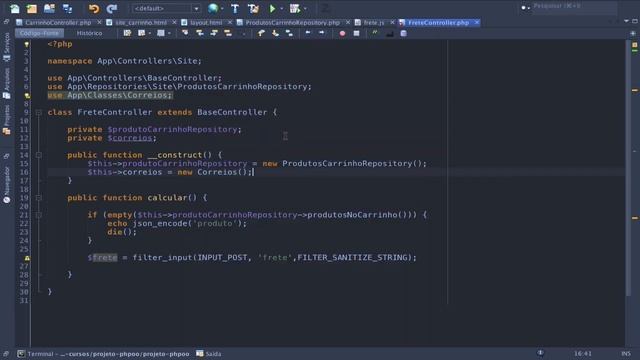Screen dimensions: 640x360
Task: Close the CarrinhoController.php tab
Action: click(99, 22)
